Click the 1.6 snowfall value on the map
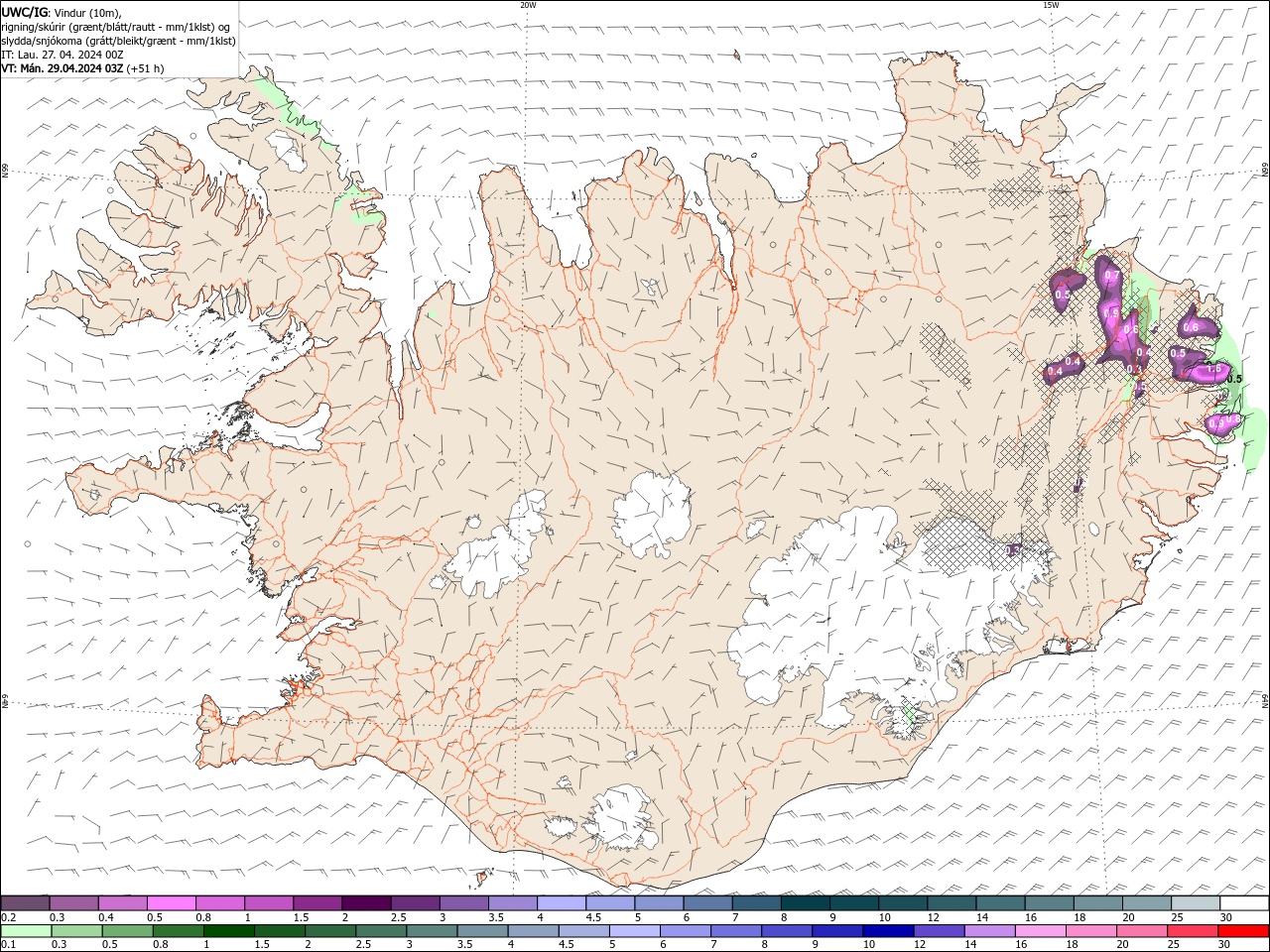This screenshot has height=952, width=1270. click(1213, 369)
